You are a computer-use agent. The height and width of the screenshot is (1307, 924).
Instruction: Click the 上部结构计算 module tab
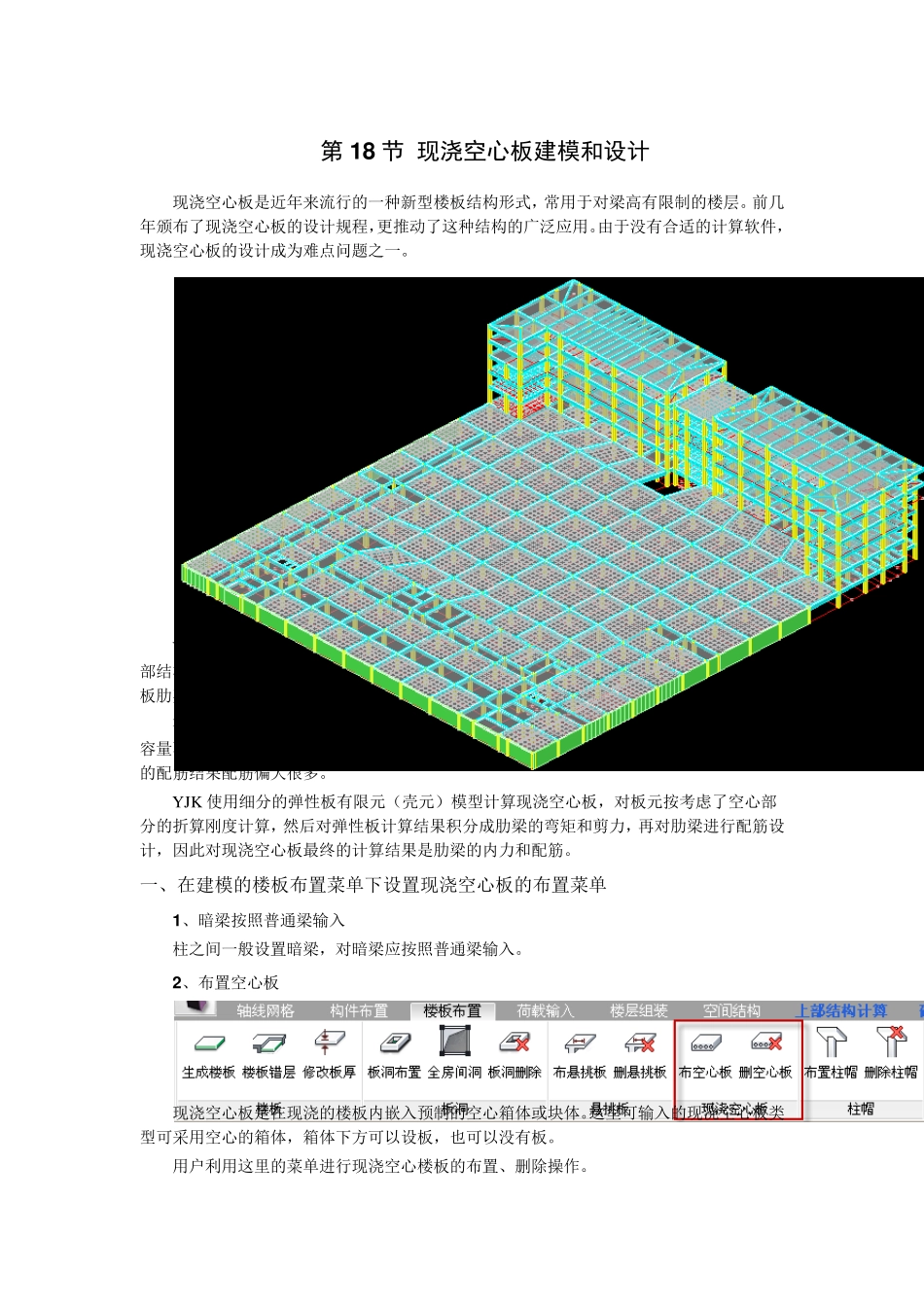(x=841, y=1010)
